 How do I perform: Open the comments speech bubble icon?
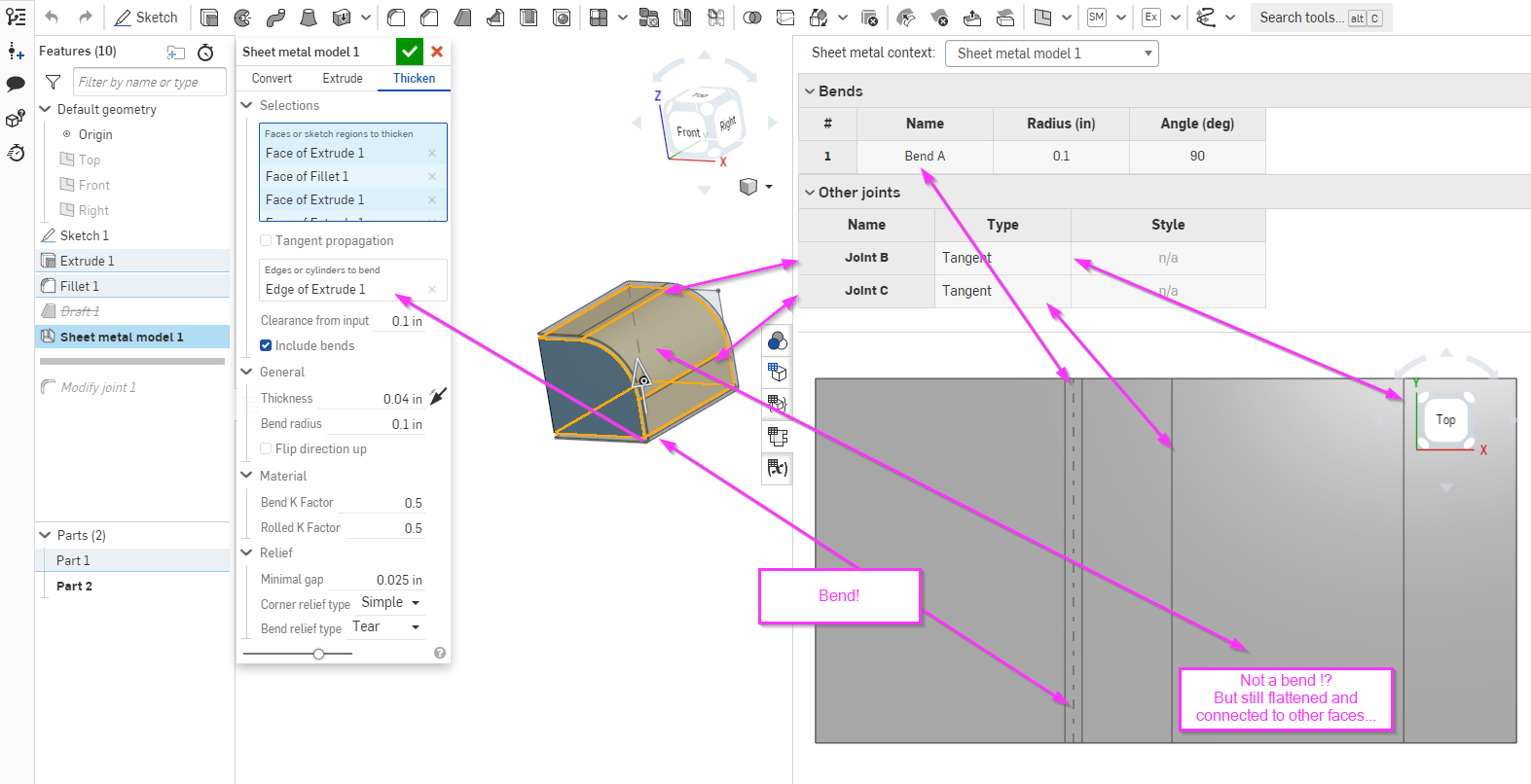pyautogui.click(x=16, y=85)
